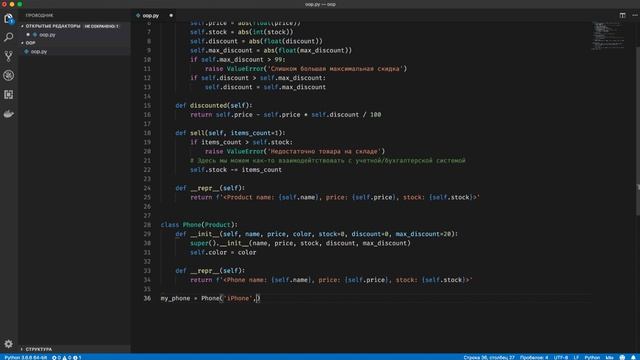Open the Source Control view

(9, 56)
